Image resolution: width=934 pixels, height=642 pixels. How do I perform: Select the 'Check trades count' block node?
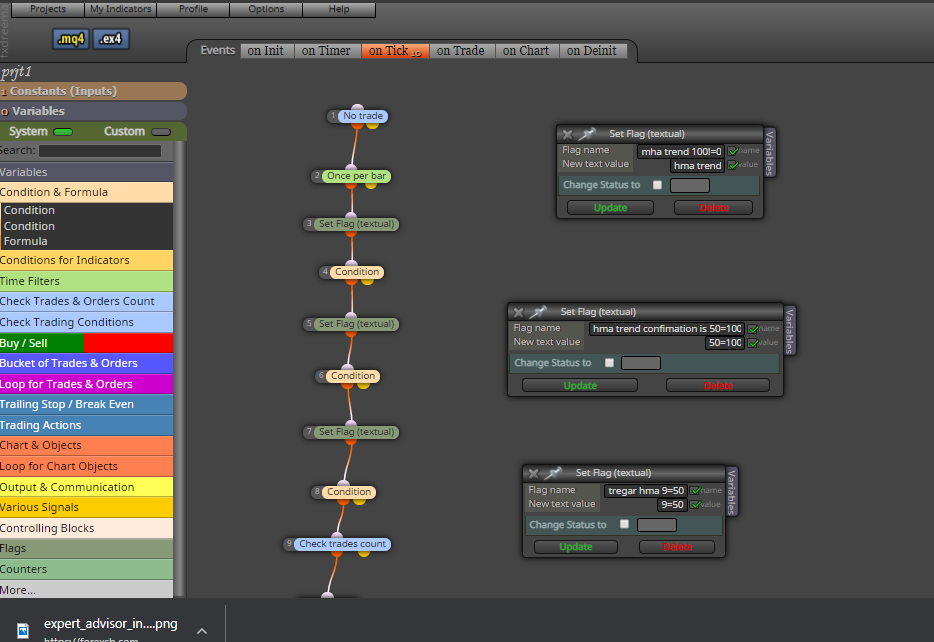point(343,544)
